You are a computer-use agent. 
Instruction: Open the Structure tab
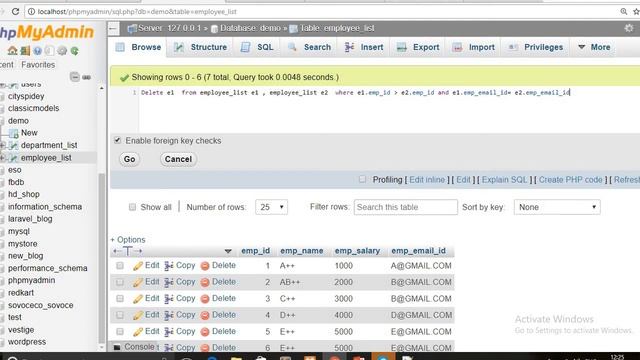[200, 47]
